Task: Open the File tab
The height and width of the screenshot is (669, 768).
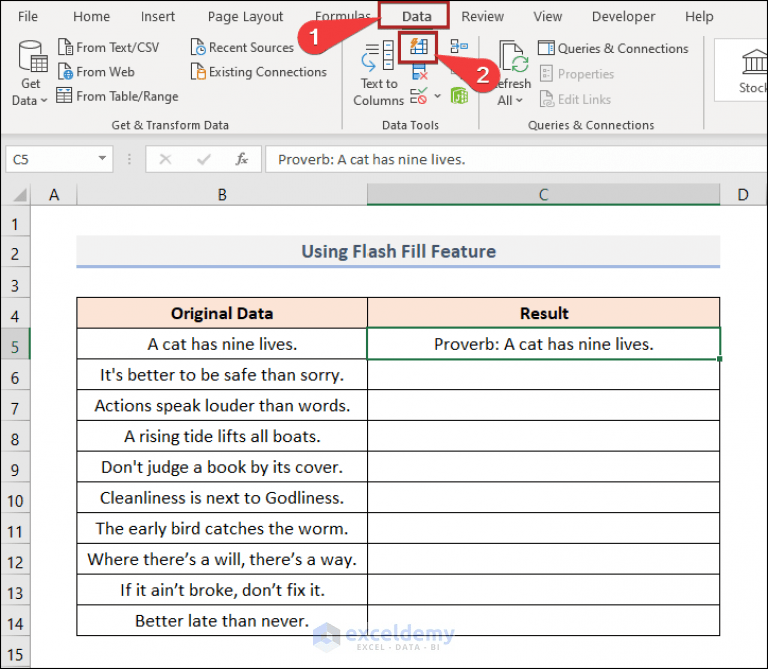Action: click(x=28, y=17)
